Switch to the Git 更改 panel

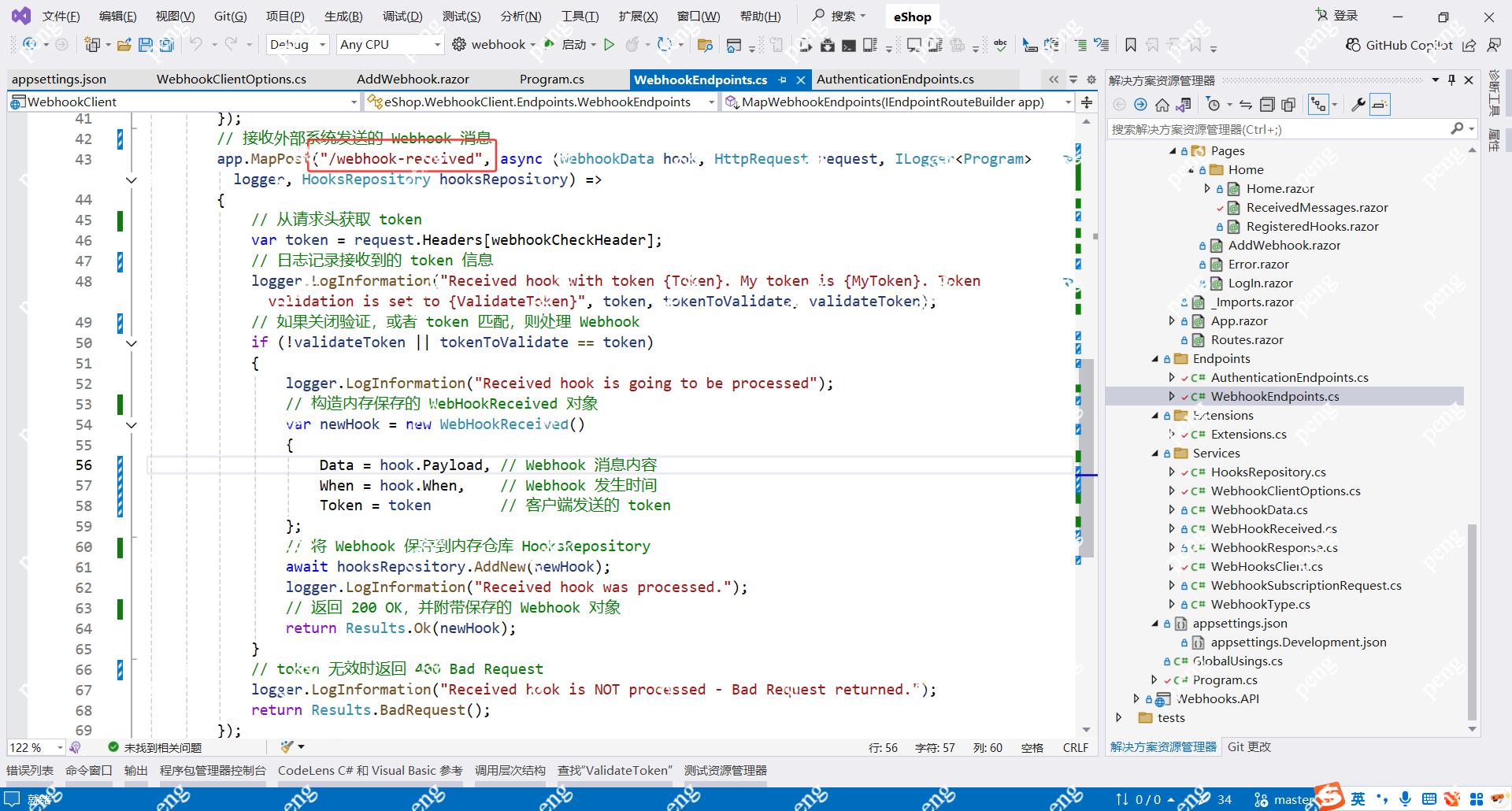[1249, 746]
